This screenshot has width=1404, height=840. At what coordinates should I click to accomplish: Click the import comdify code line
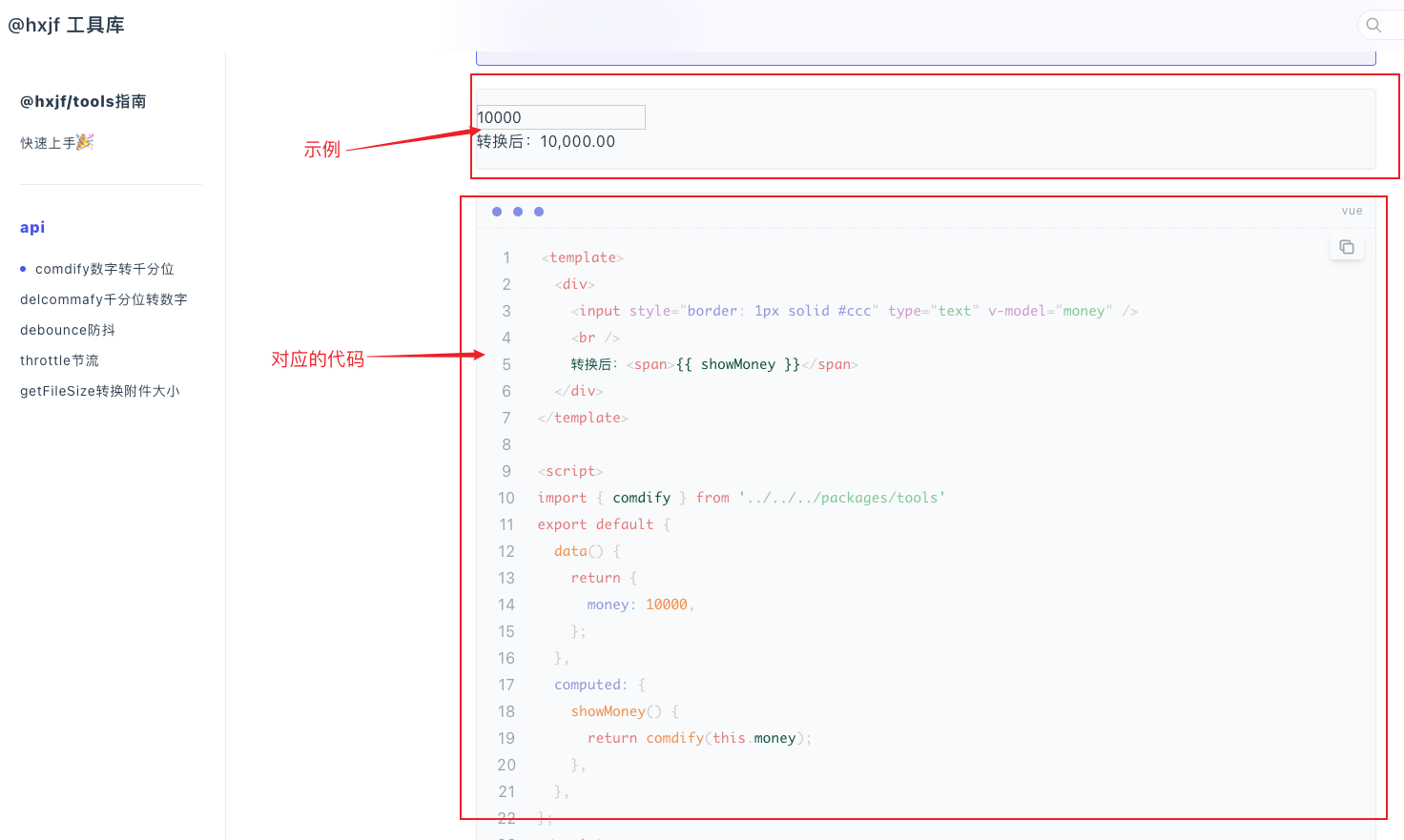click(x=740, y=498)
